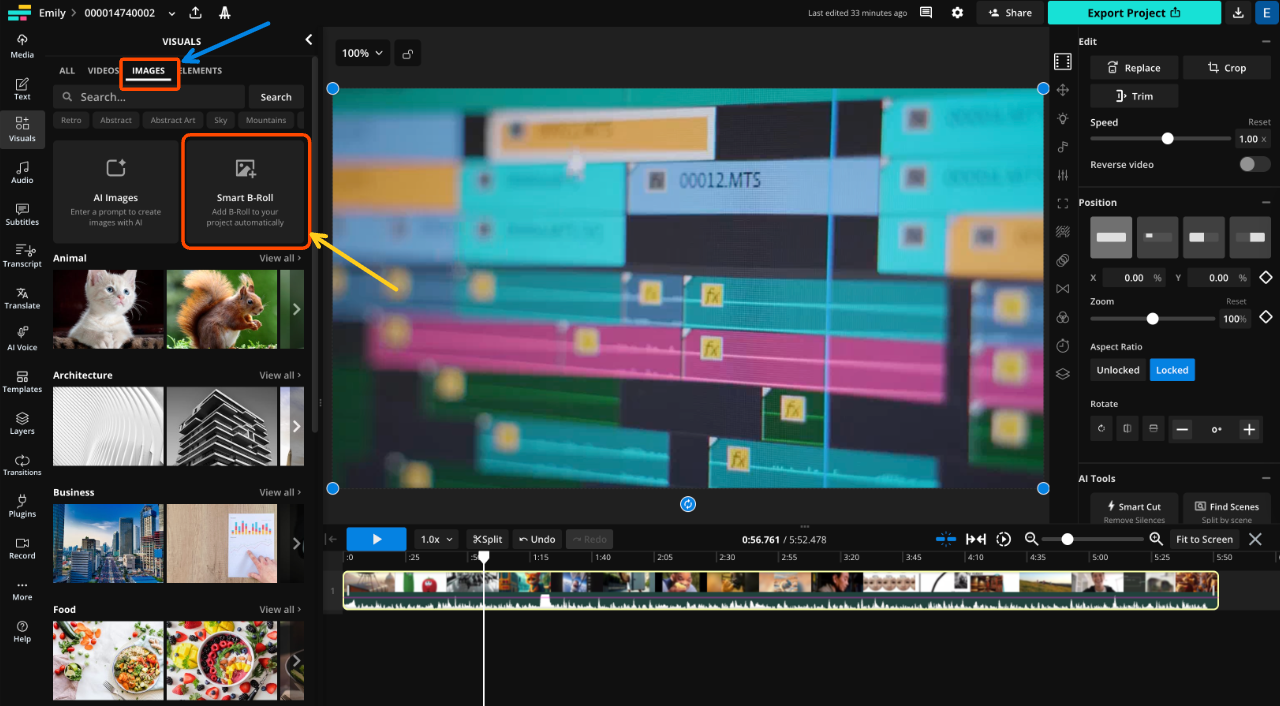Viewport: 1280px width, 706px height.
Task: Switch to the VIDEOS tab
Action: tap(101, 70)
